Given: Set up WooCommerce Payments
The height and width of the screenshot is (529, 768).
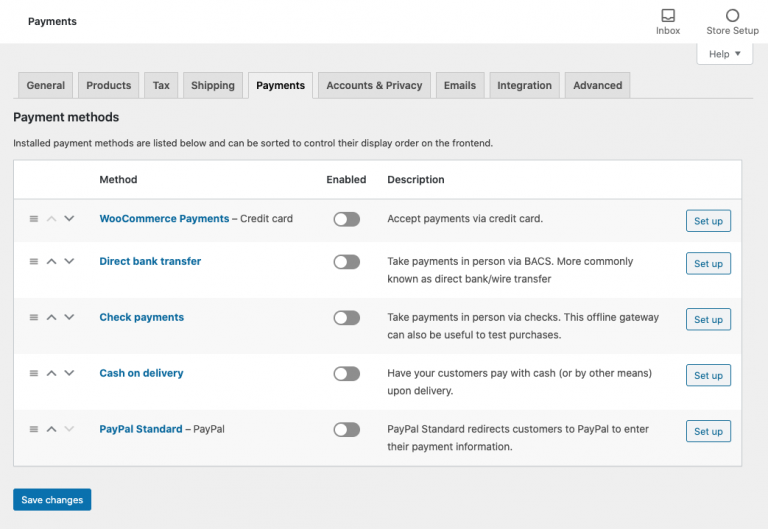Looking at the screenshot, I should coord(708,221).
